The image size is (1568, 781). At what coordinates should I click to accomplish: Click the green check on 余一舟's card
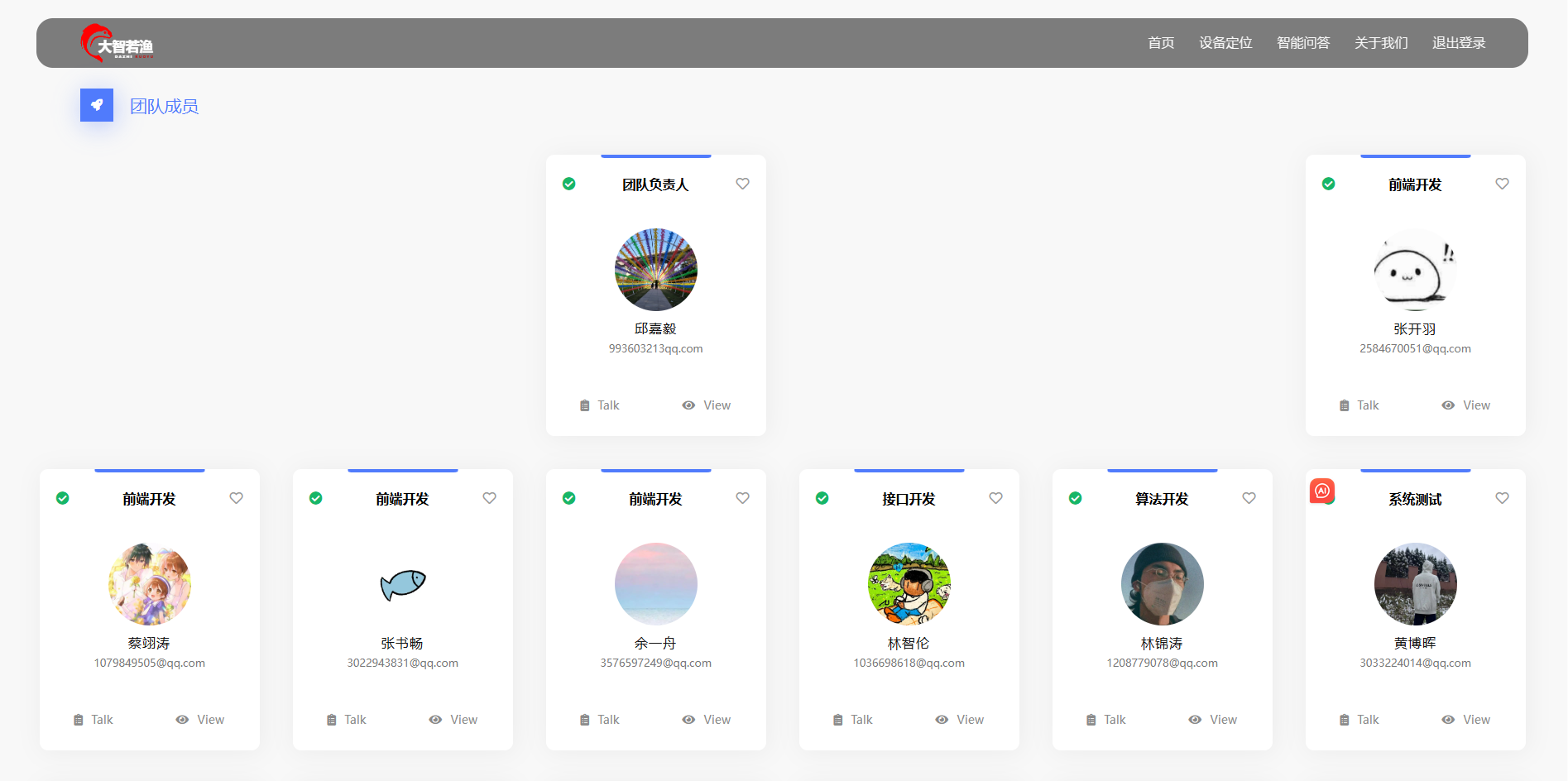tap(569, 498)
